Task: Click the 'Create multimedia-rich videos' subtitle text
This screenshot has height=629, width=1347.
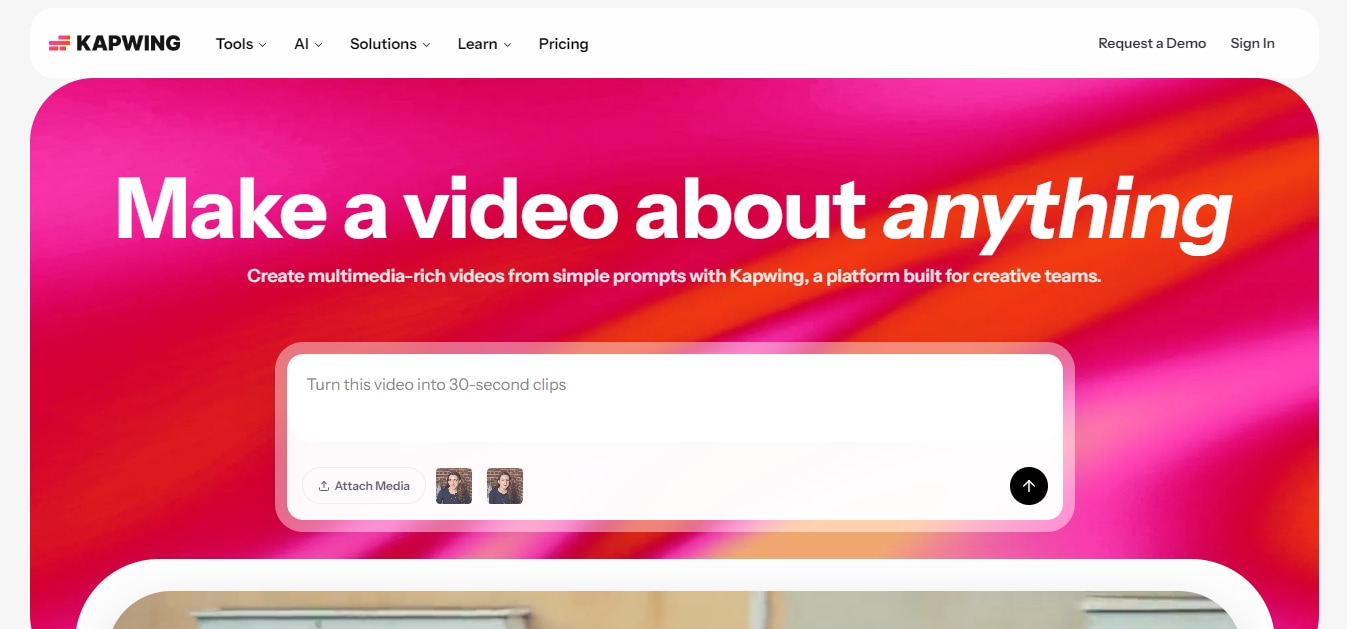Action: (x=674, y=275)
